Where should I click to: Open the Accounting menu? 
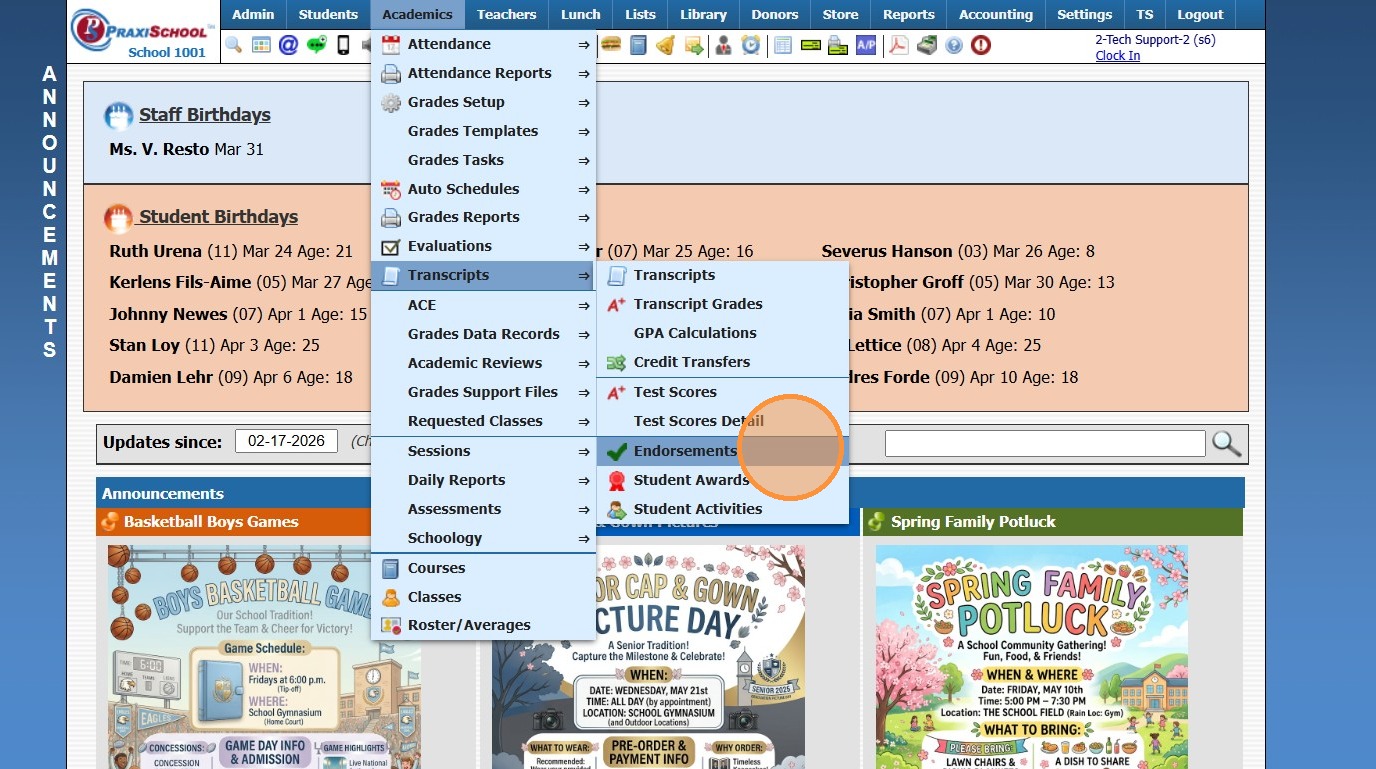click(x=996, y=15)
